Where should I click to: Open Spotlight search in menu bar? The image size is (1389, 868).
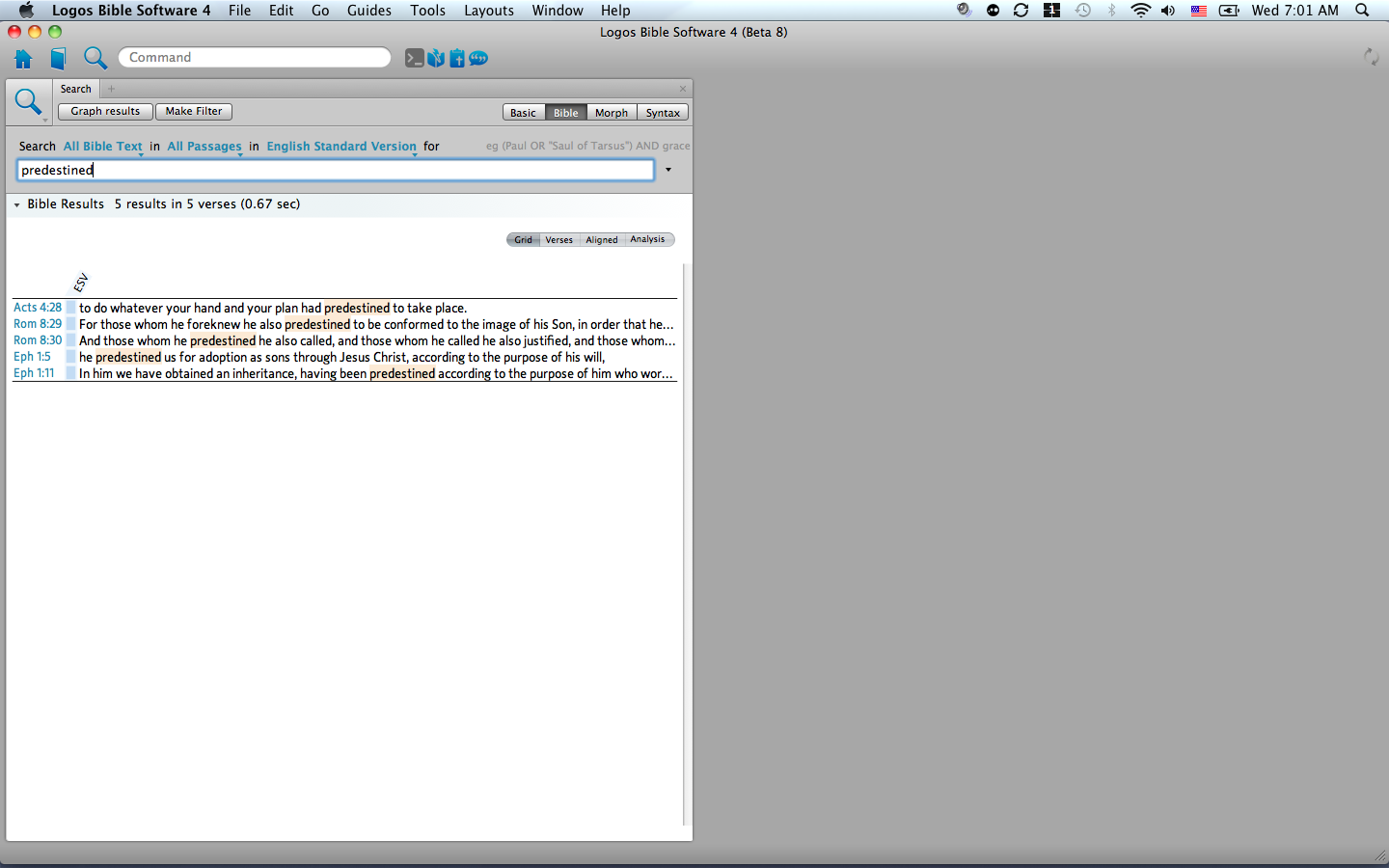pos(1362,11)
